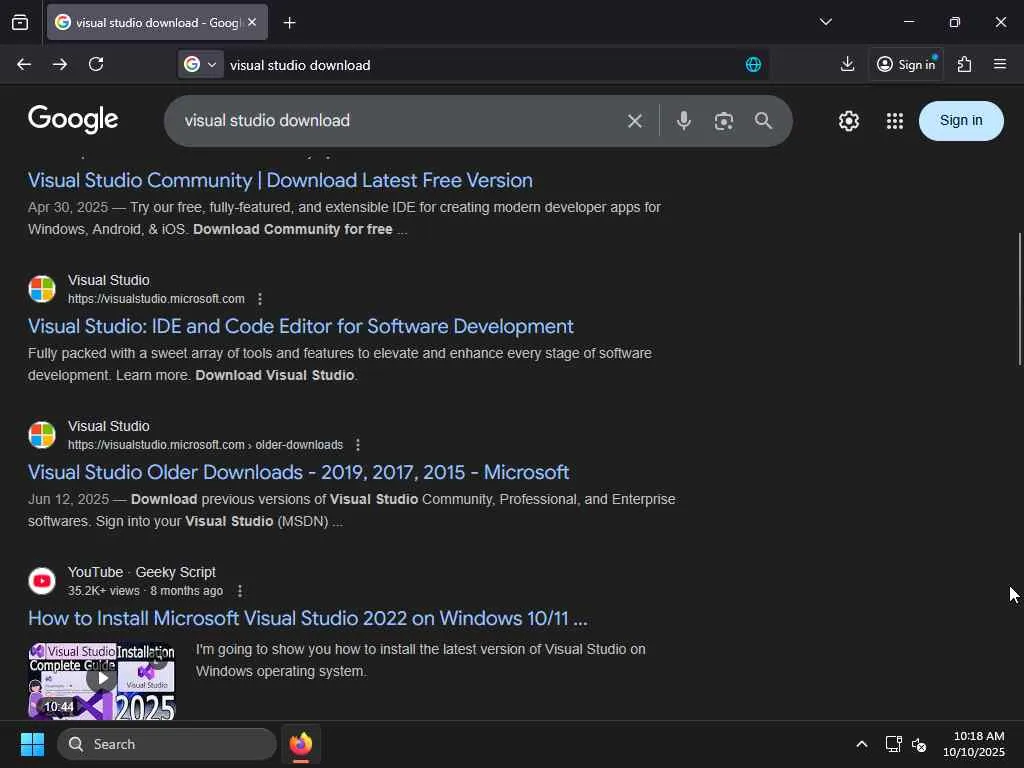Open Firefox View tab list icon
The width and height of the screenshot is (1024, 768).
click(x=20, y=23)
